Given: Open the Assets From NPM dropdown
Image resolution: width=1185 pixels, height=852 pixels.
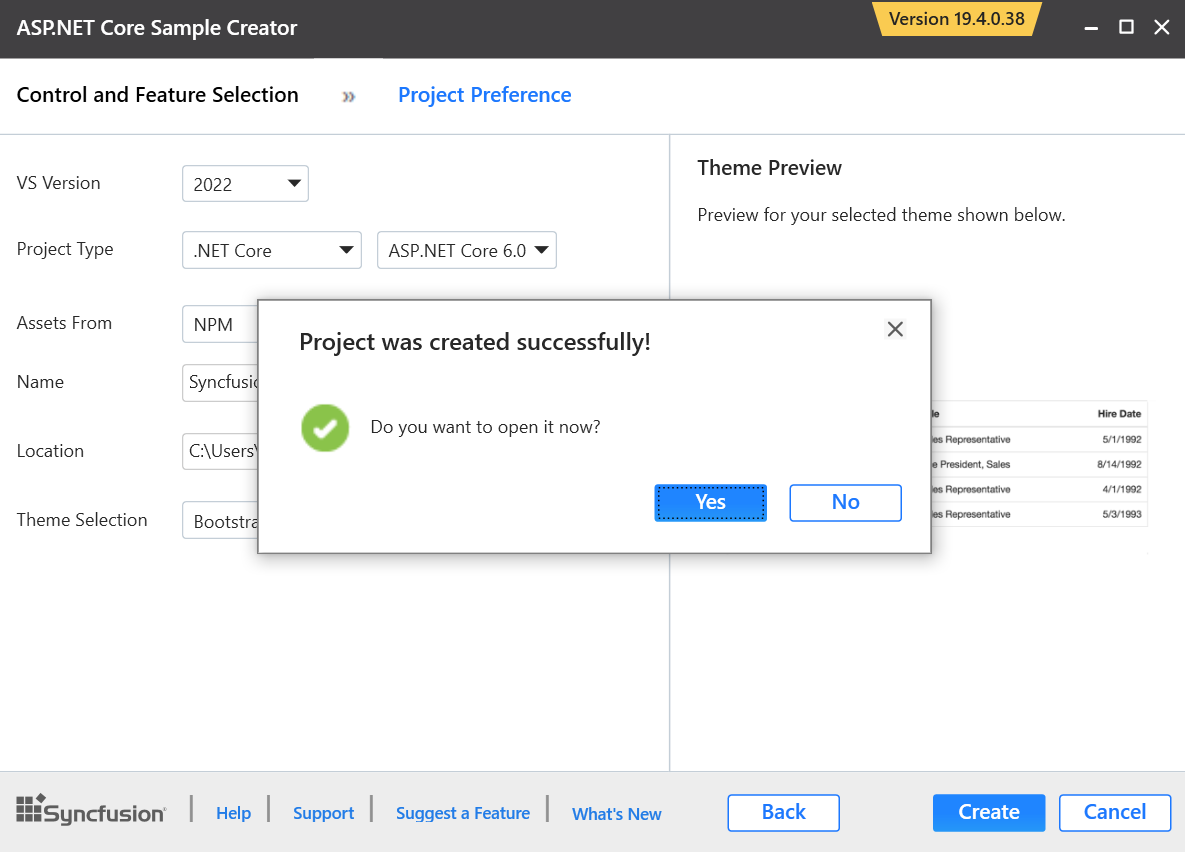Looking at the screenshot, I should click(x=220, y=324).
